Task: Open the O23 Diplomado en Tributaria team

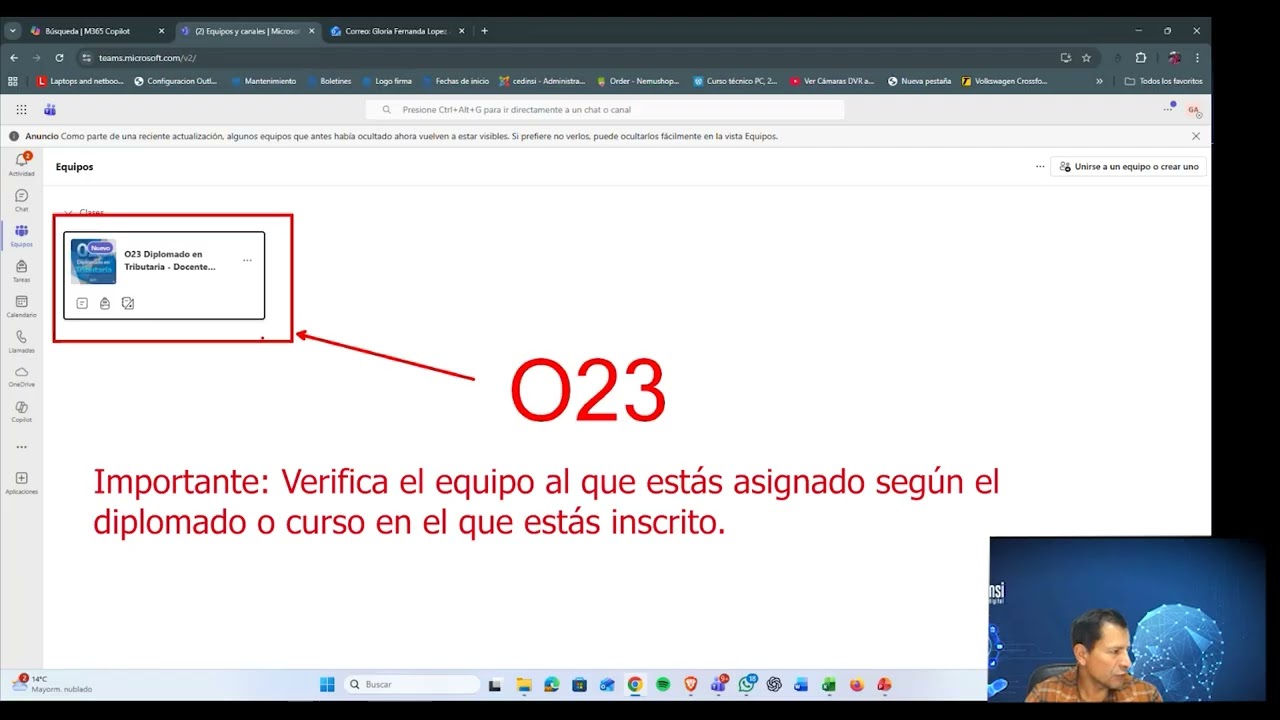Action: (x=164, y=275)
